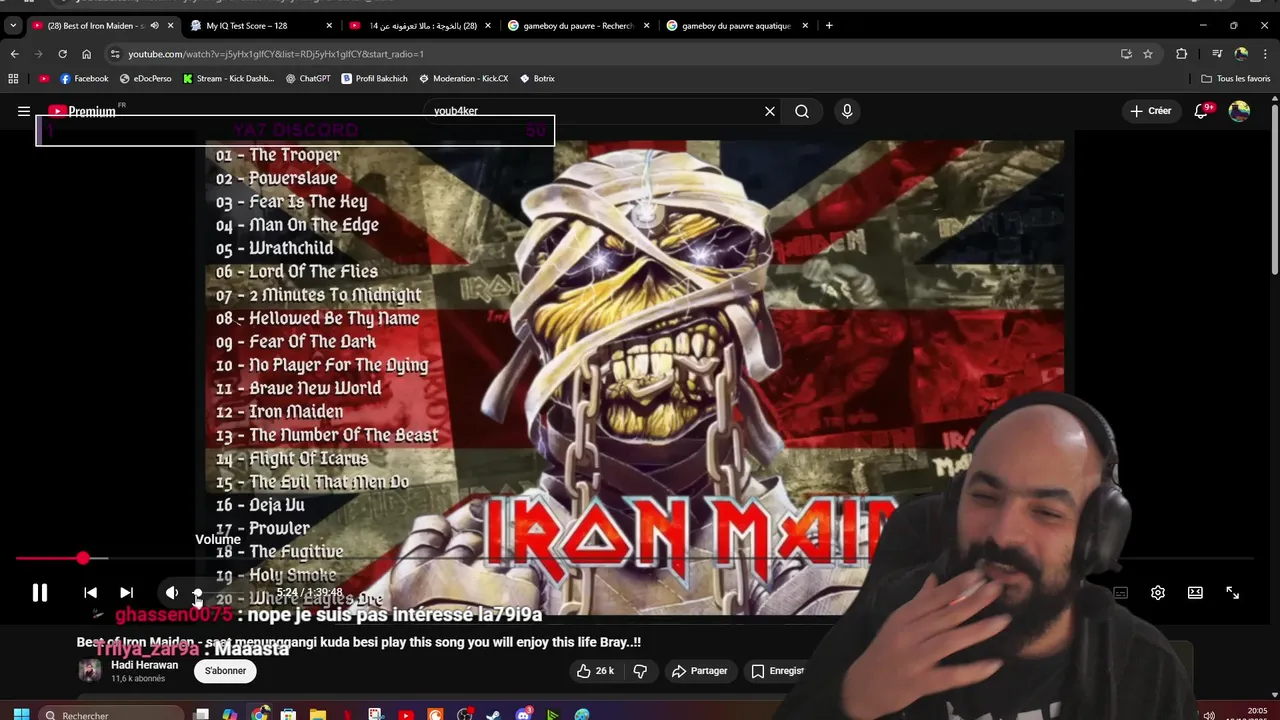
Task: Open the tab search chevron
Action: [x=13, y=25]
